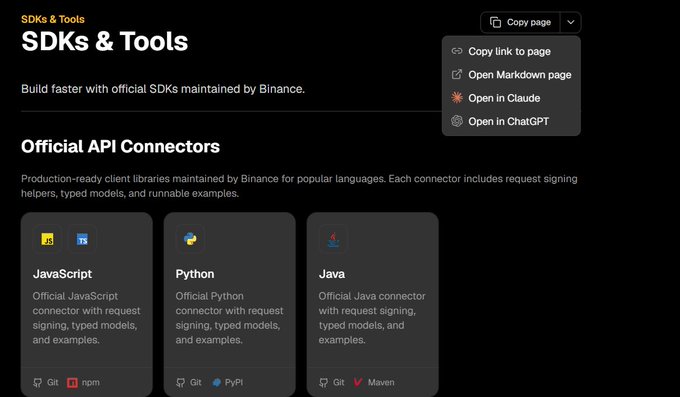Click the Official API Connectors heading
The height and width of the screenshot is (397, 680).
pos(120,147)
